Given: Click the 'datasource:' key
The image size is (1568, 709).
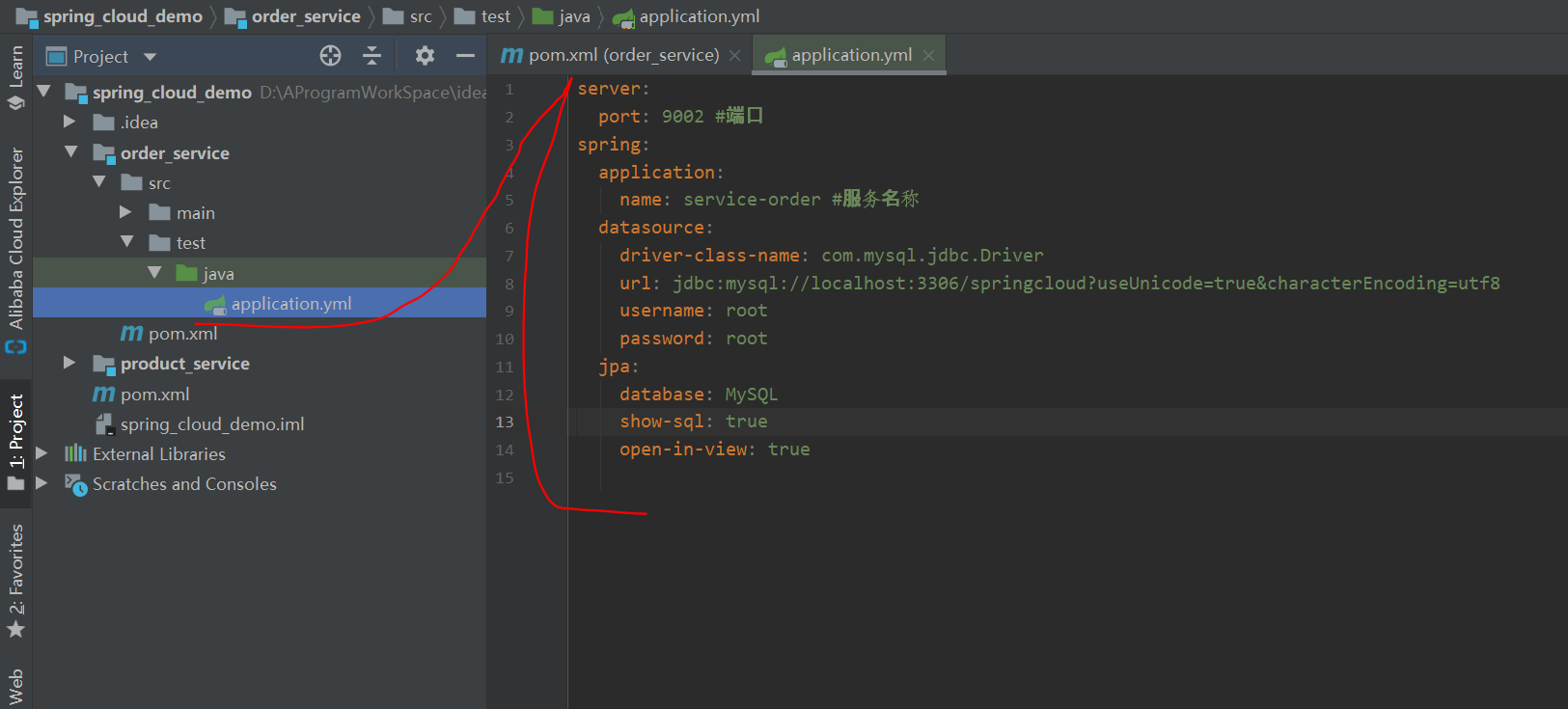Looking at the screenshot, I should (x=655, y=228).
